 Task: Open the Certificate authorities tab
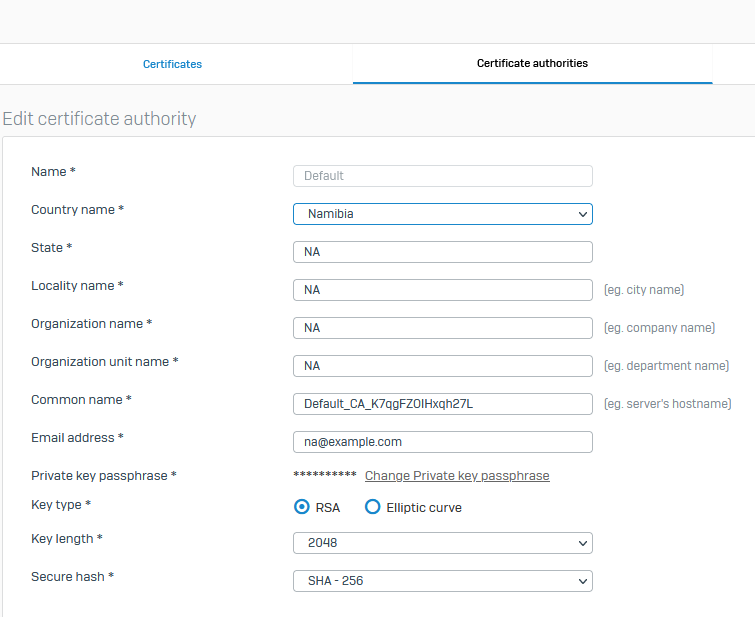[532, 64]
